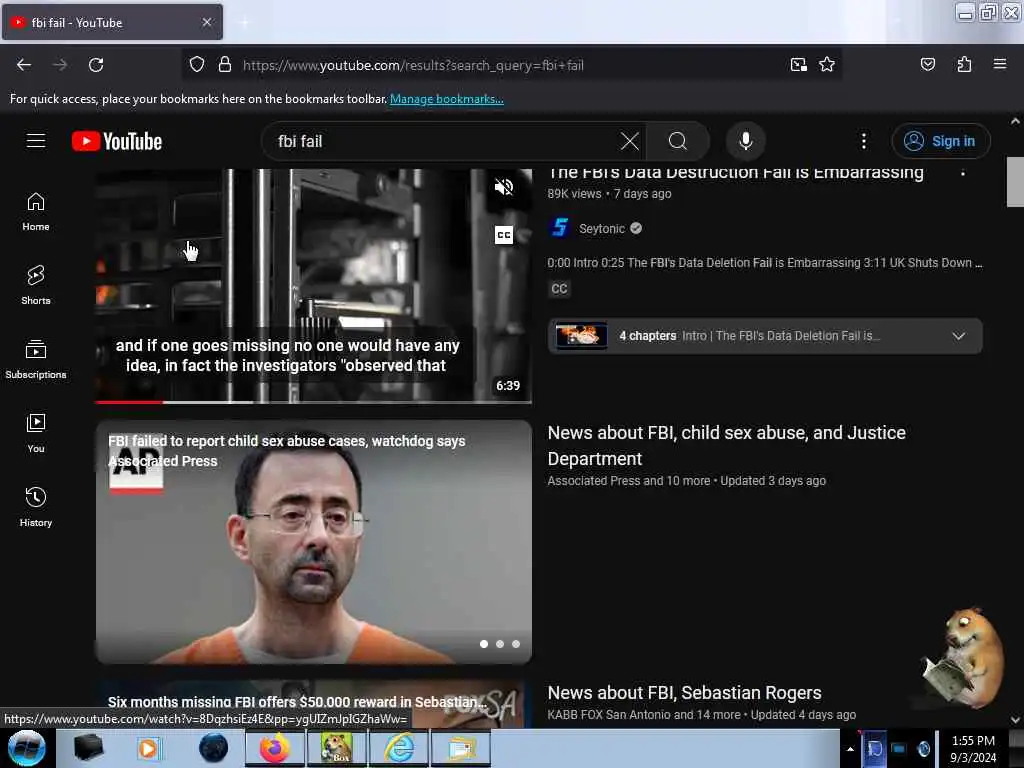The width and height of the screenshot is (1024, 768).
Task: Open News about FBI, child sex abuse heading
Action: (x=726, y=445)
